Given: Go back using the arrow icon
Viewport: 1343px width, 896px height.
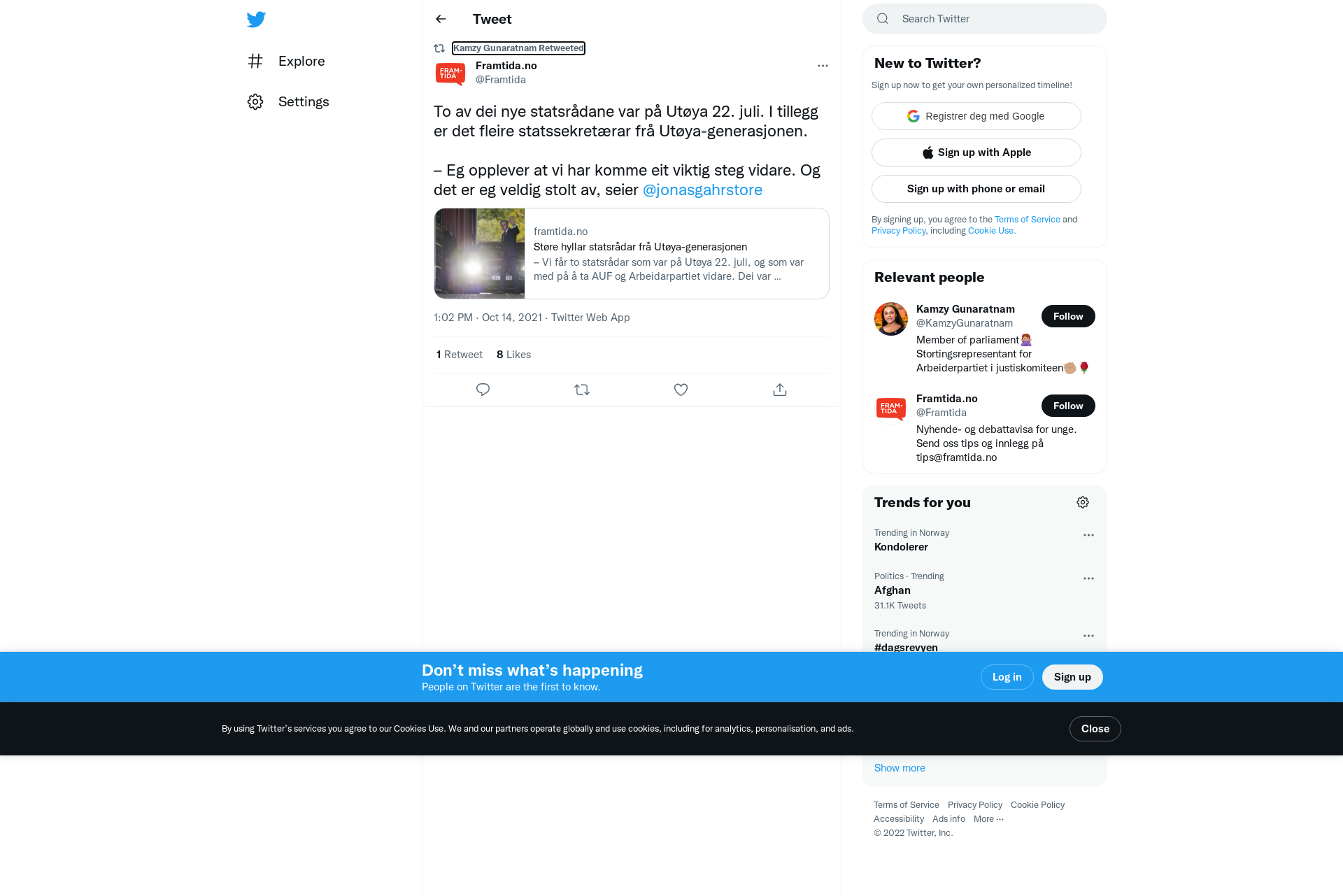Looking at the screenshot, I should point(441,19).
